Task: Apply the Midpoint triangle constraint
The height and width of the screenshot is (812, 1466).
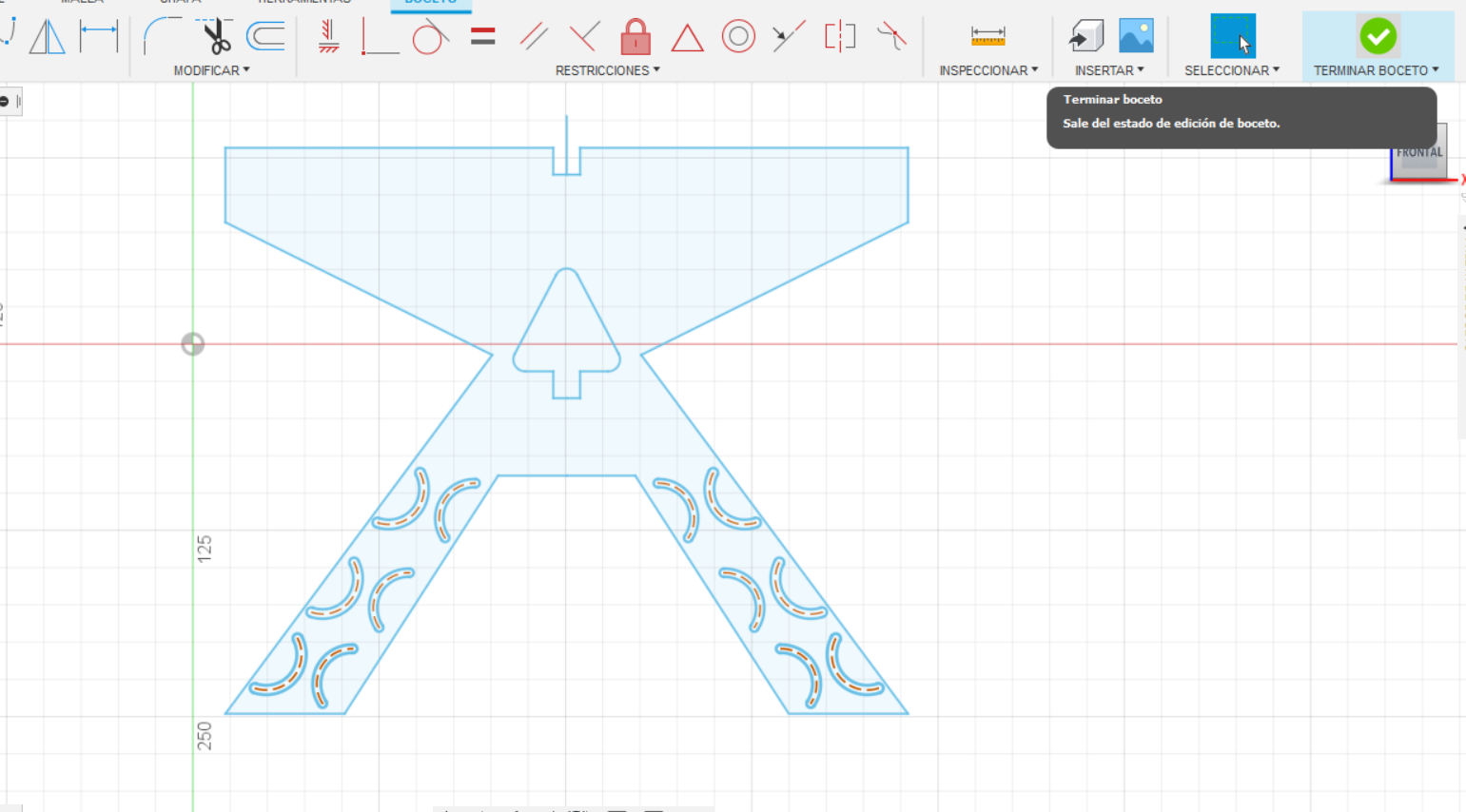Action: (x=687, y=37)
